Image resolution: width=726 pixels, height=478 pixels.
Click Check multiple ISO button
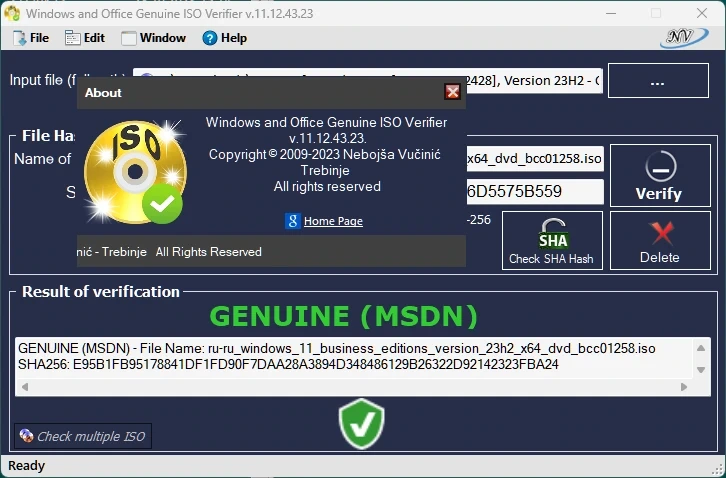[83, 436]
